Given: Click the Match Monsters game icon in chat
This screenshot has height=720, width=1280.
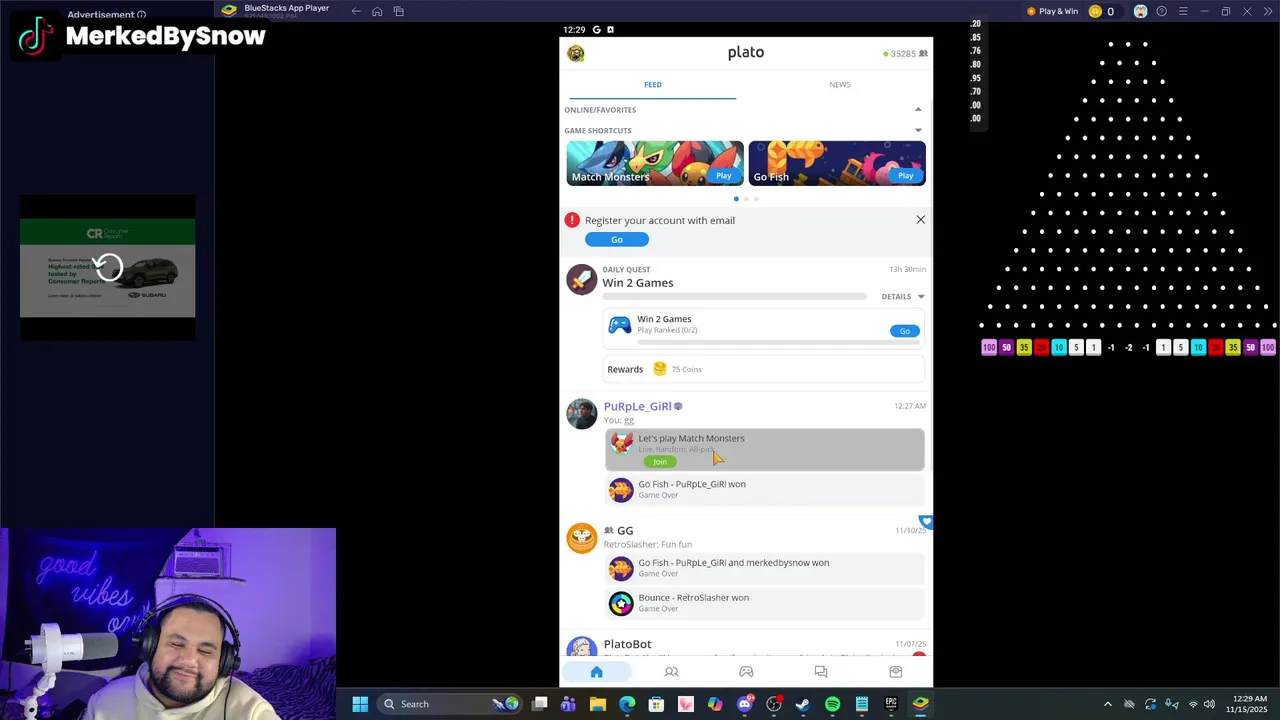Looking at the screenshot, I should [x=622, y=443].
